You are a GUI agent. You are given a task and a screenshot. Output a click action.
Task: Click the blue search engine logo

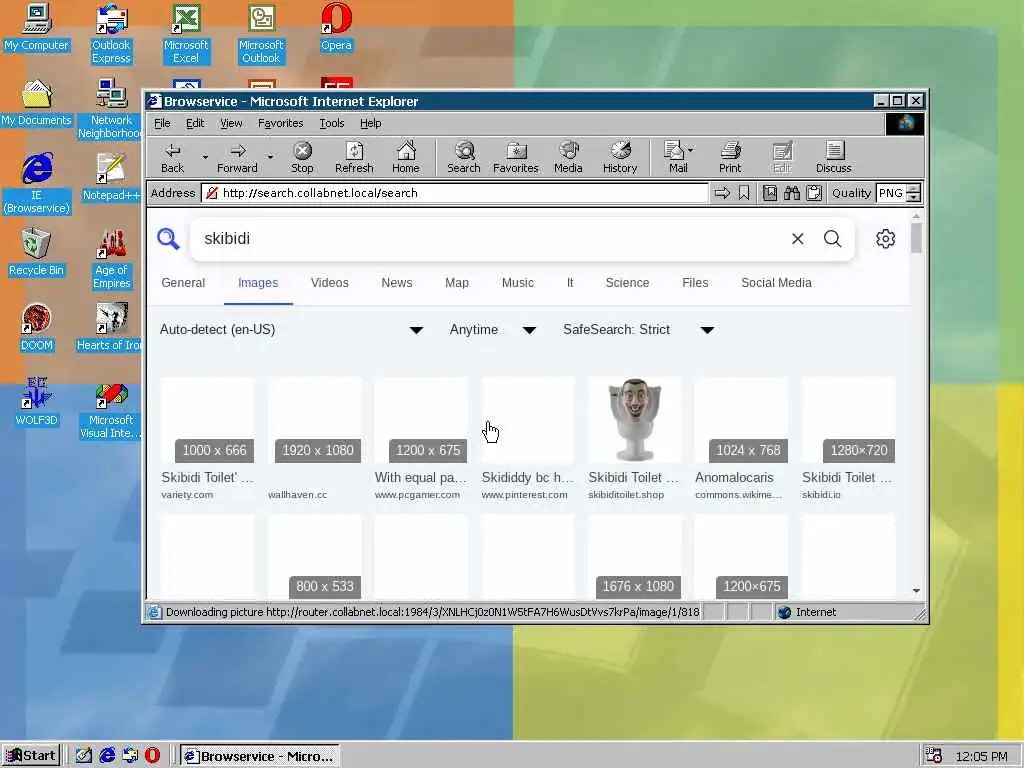[x=168, y=238]
